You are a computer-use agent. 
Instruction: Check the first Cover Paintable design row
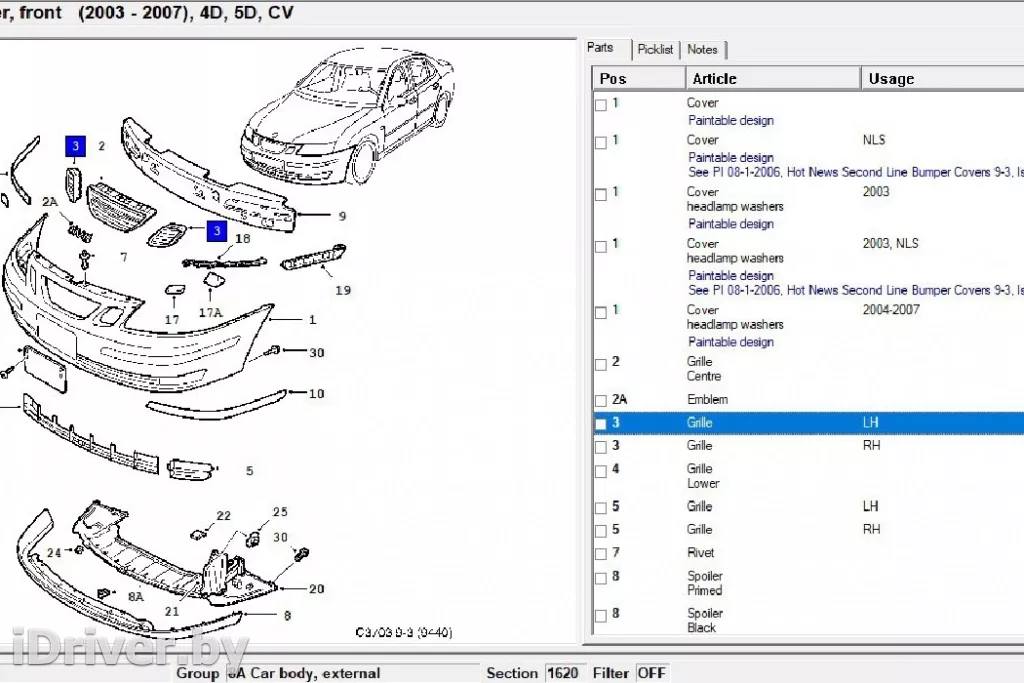[601, 104]
